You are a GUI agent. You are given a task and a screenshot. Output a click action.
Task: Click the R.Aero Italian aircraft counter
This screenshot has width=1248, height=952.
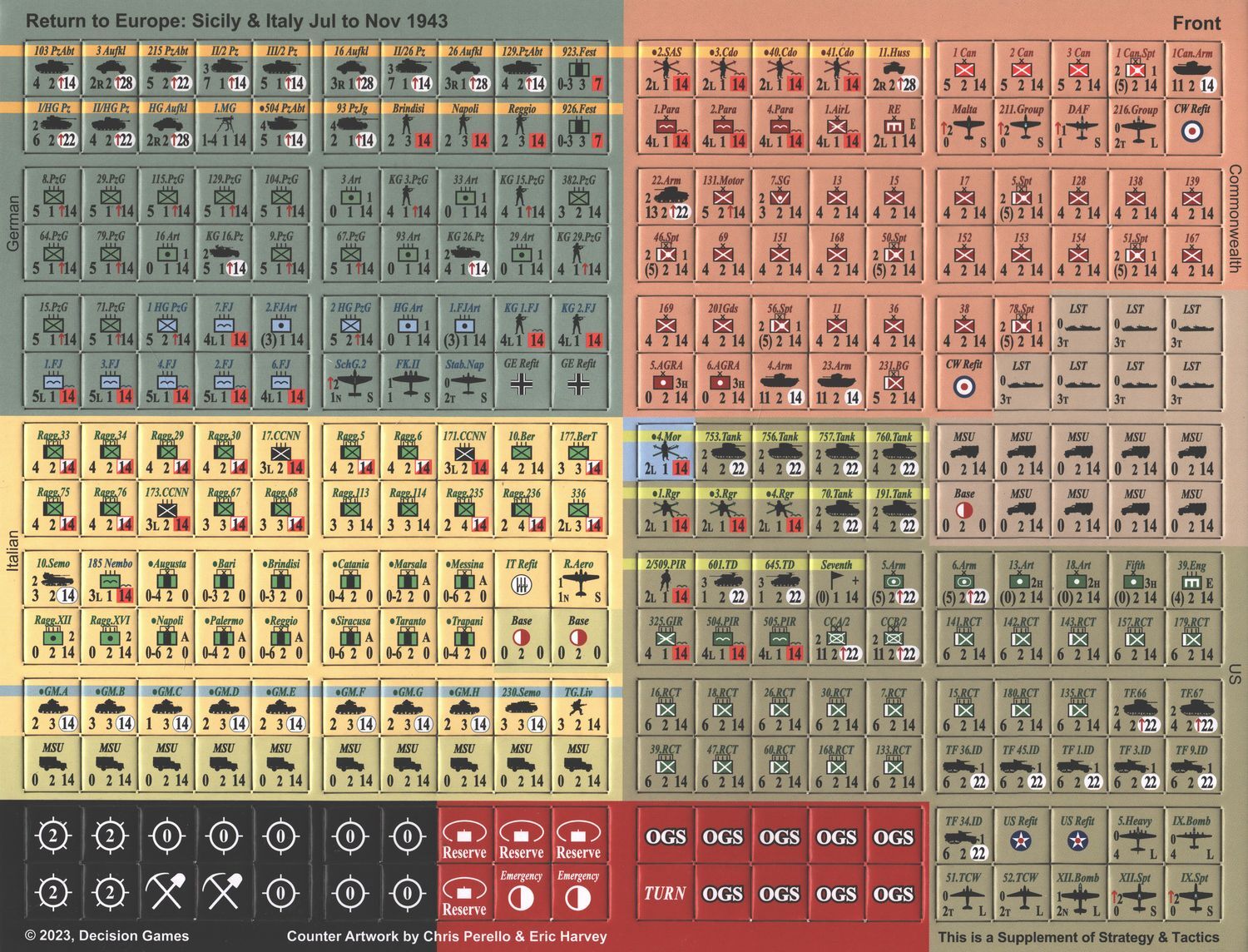(578, 580)
